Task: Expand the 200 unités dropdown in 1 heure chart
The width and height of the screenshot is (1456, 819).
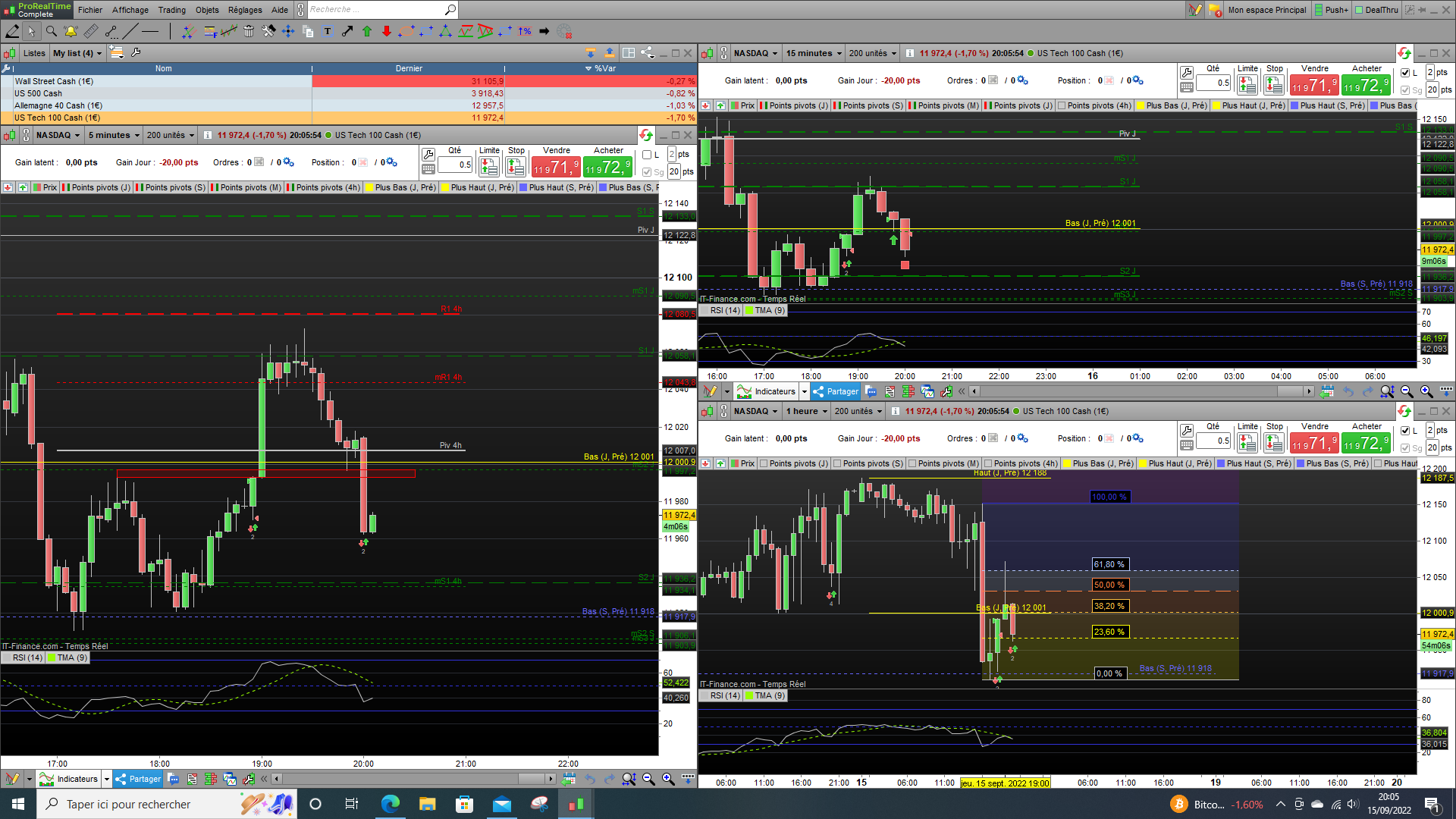Action: coord(858,411)
